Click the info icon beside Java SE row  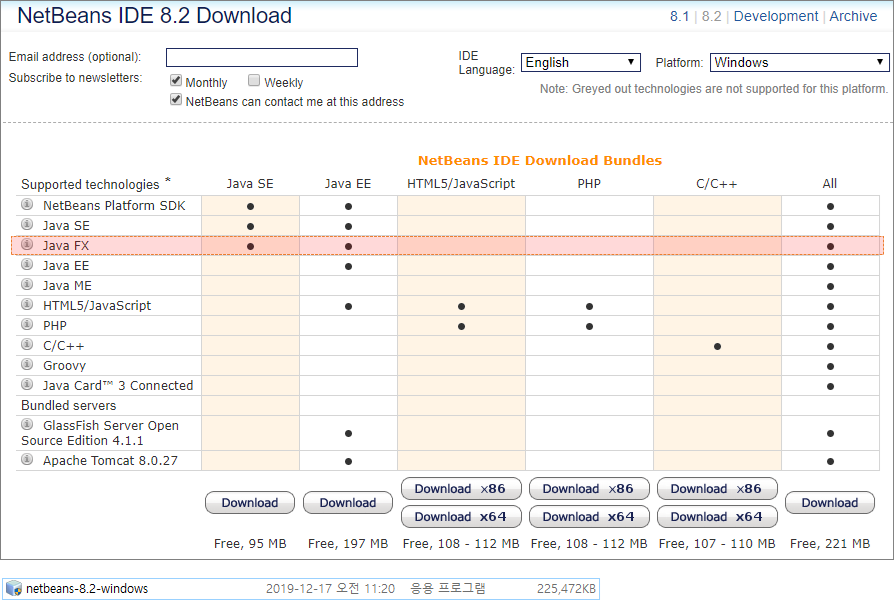click(x=27, y=224)
